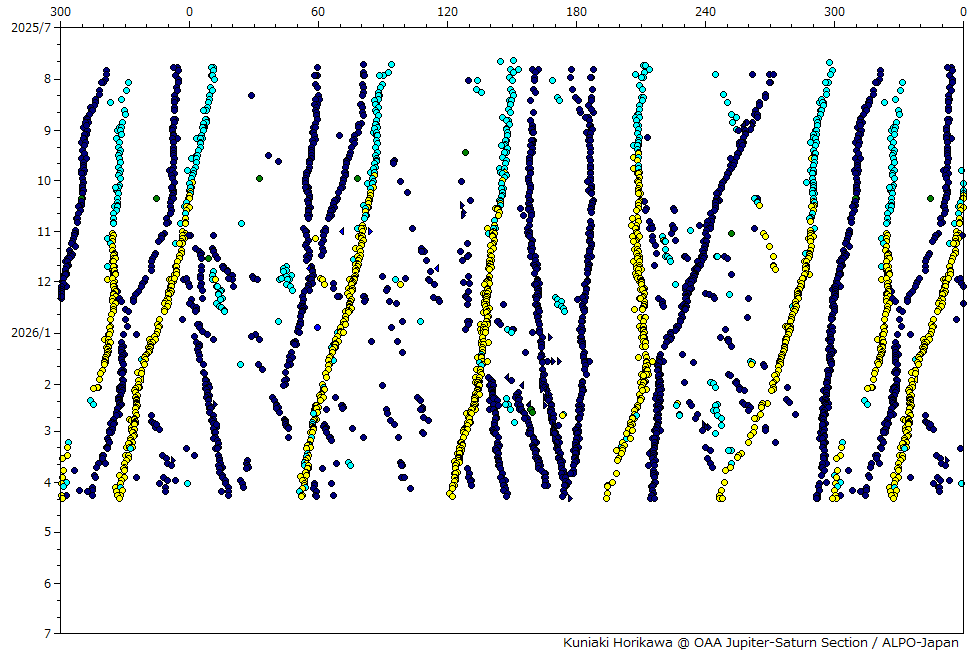
Task: Click the "2025/7" date label on vertical axis
Action: pos(28,28)
